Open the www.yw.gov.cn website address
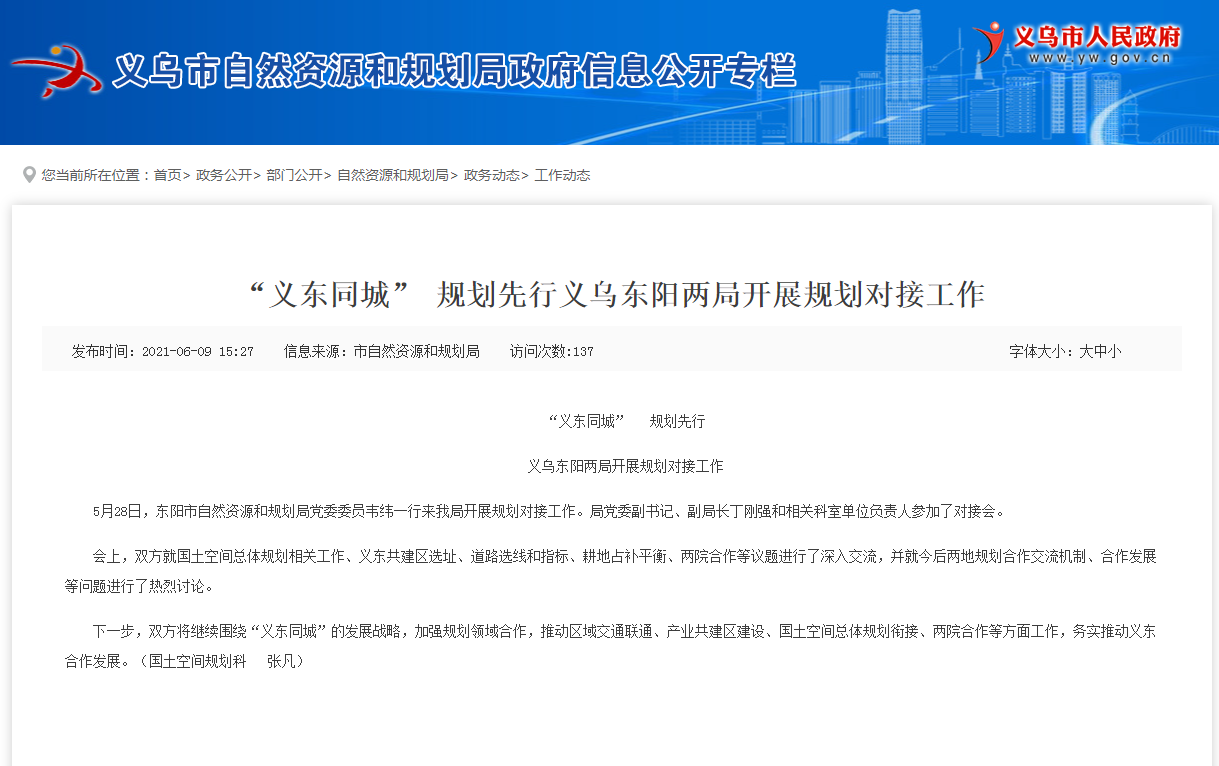Image resolution: width=1219 pixels, height=766 pixels. 1098,59
